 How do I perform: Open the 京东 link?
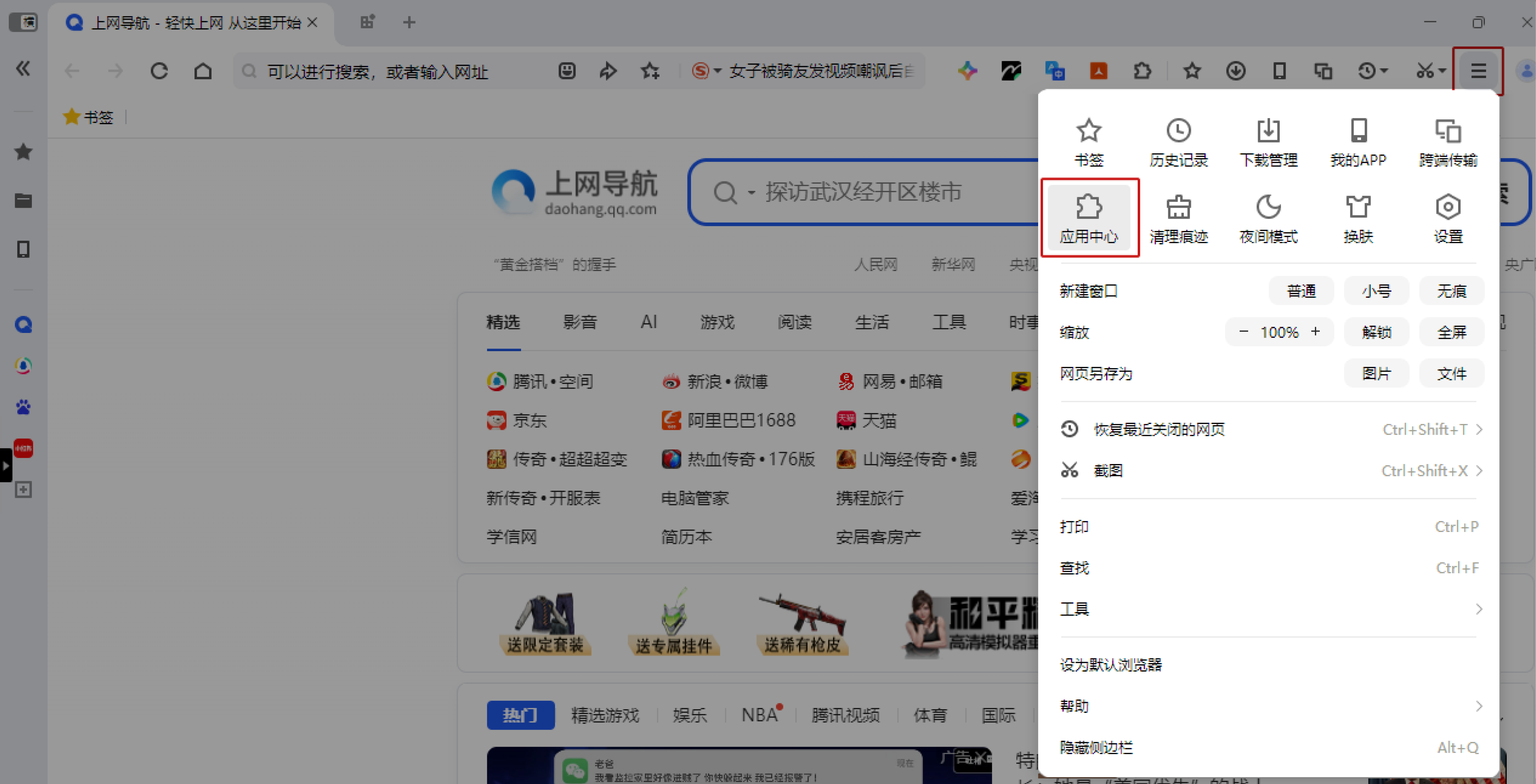(516, 420)
